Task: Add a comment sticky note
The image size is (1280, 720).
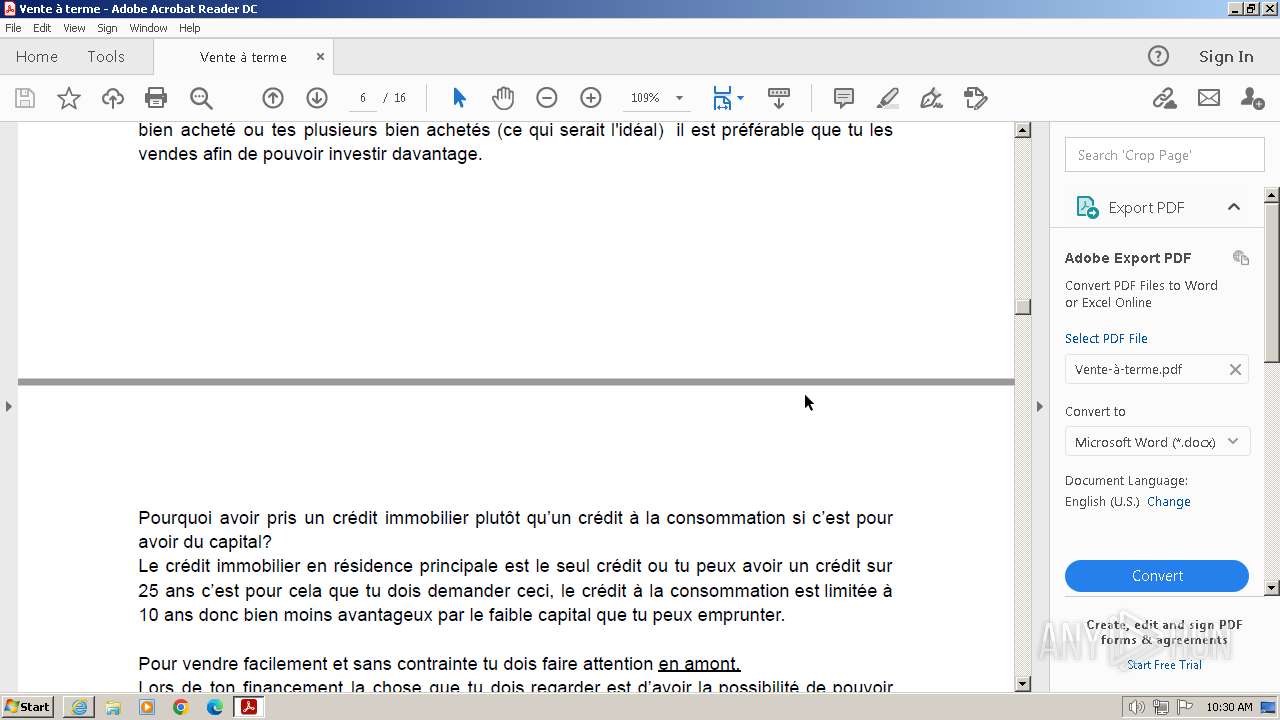Action: 844,98
